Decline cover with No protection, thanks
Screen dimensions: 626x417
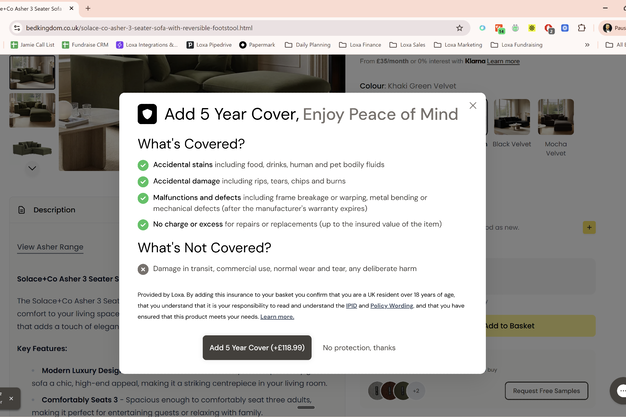point(359,348)
